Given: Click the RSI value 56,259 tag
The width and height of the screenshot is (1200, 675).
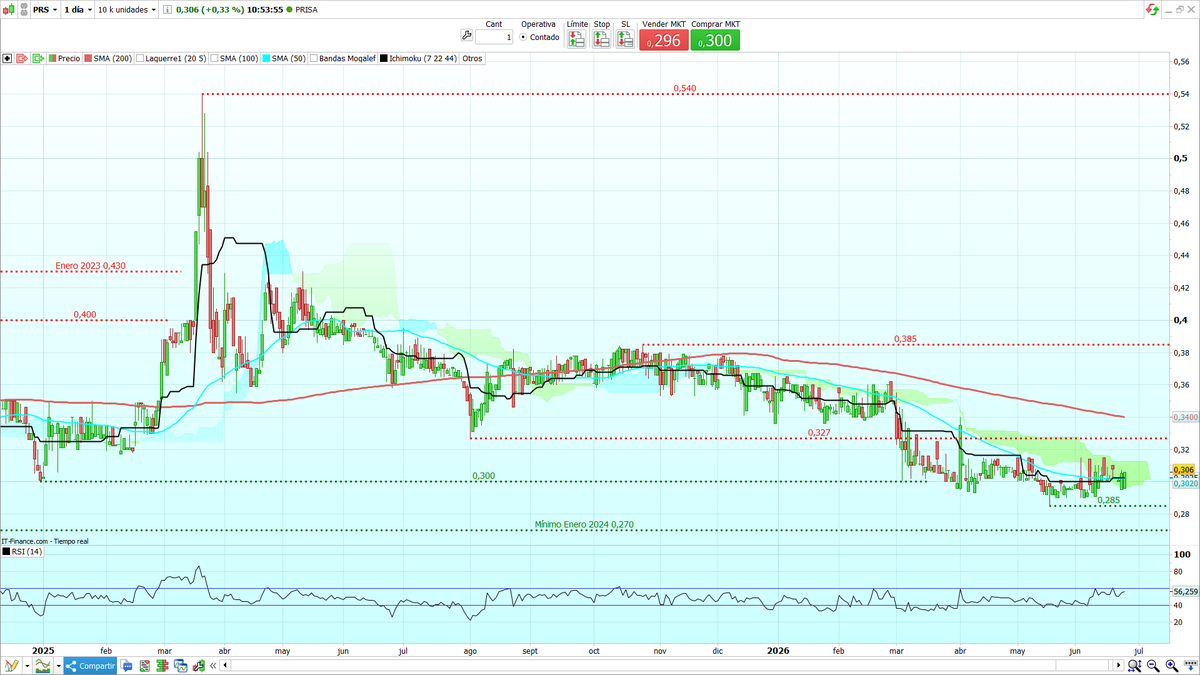Looking at the screenshot, I should [x=1185, y=592].
